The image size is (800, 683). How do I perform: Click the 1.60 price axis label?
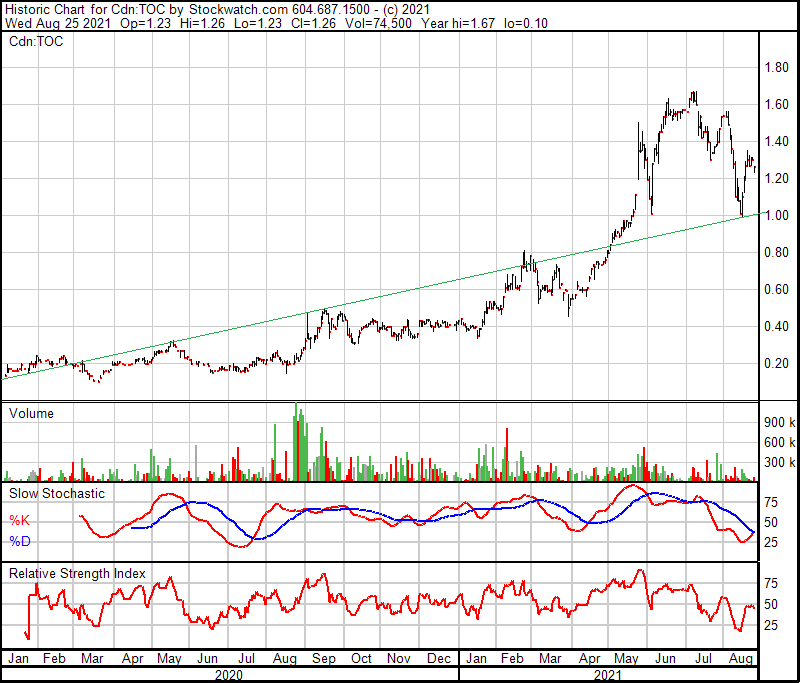point(776,105)
